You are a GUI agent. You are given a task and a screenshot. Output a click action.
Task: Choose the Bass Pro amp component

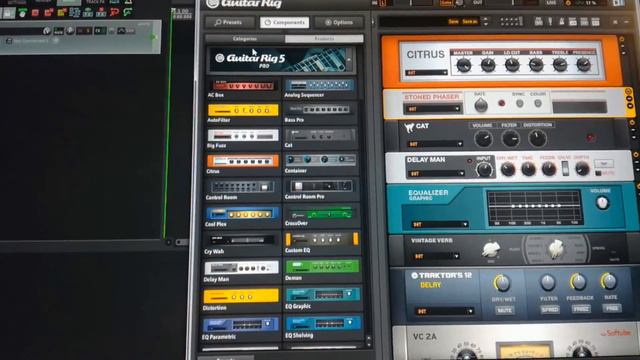(320, 113)
